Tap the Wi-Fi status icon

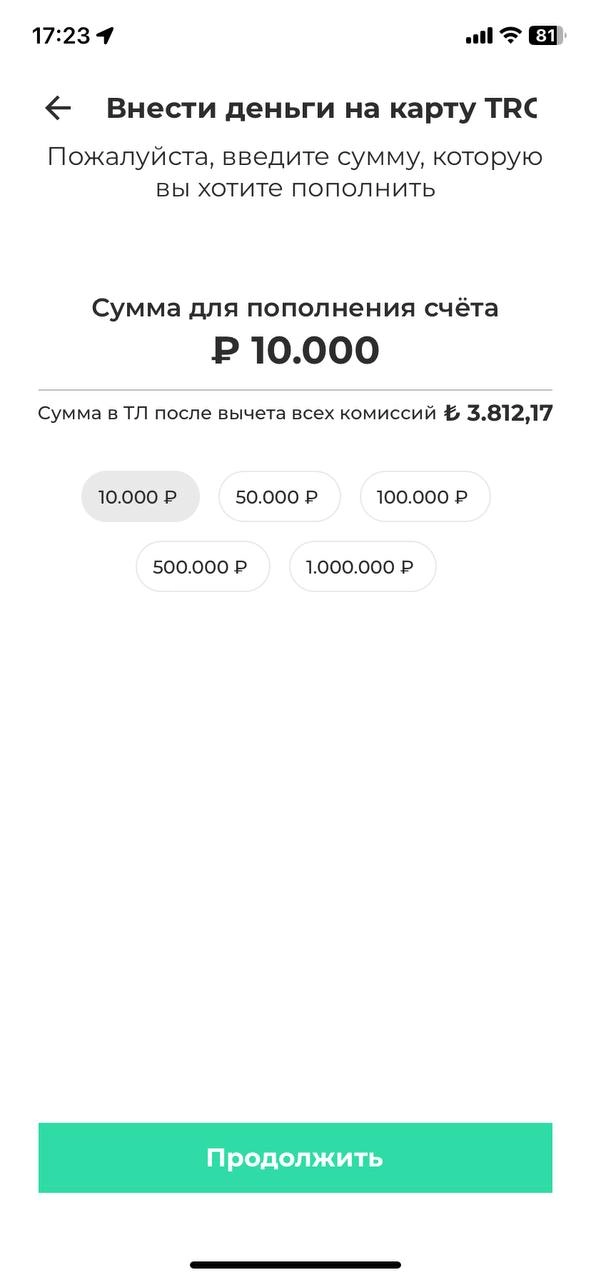[511, 35]
